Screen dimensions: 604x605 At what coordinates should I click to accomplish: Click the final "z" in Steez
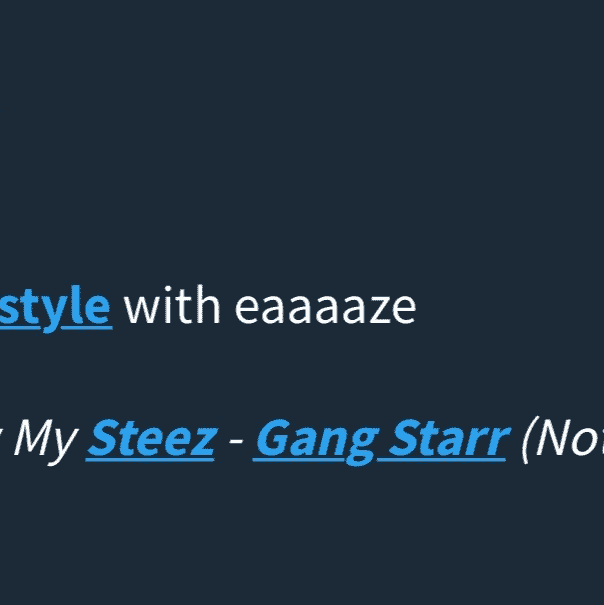(201, 444)
